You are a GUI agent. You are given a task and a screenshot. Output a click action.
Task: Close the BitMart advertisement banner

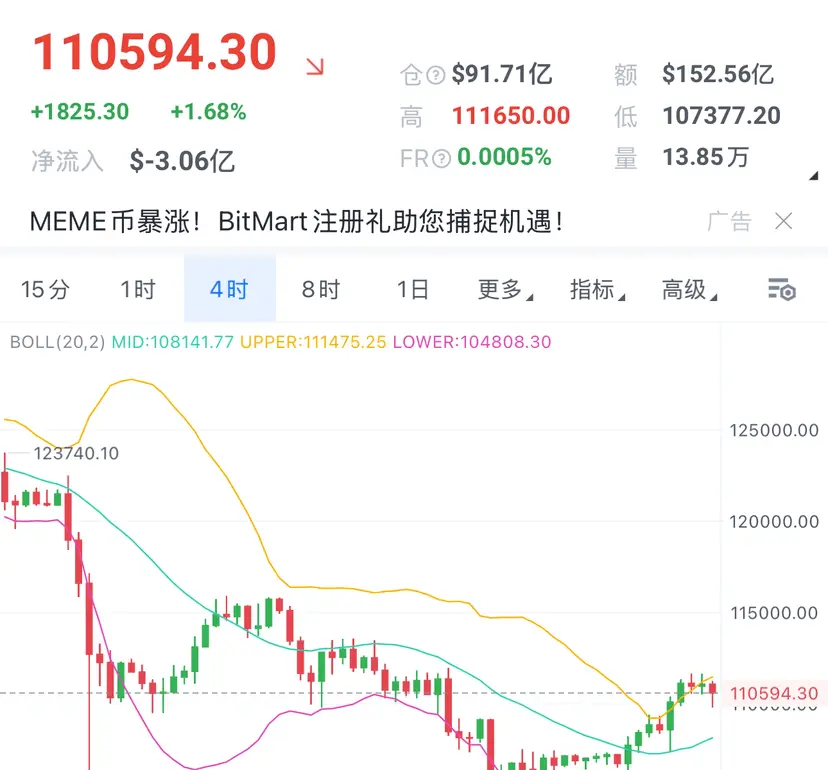(x=784, y=221)
